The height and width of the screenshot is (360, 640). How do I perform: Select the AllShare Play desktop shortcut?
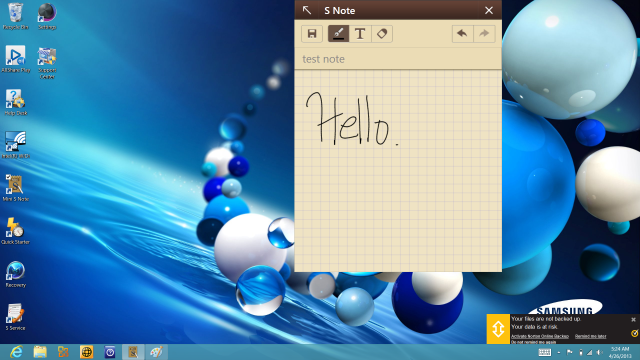coord(16,59)
